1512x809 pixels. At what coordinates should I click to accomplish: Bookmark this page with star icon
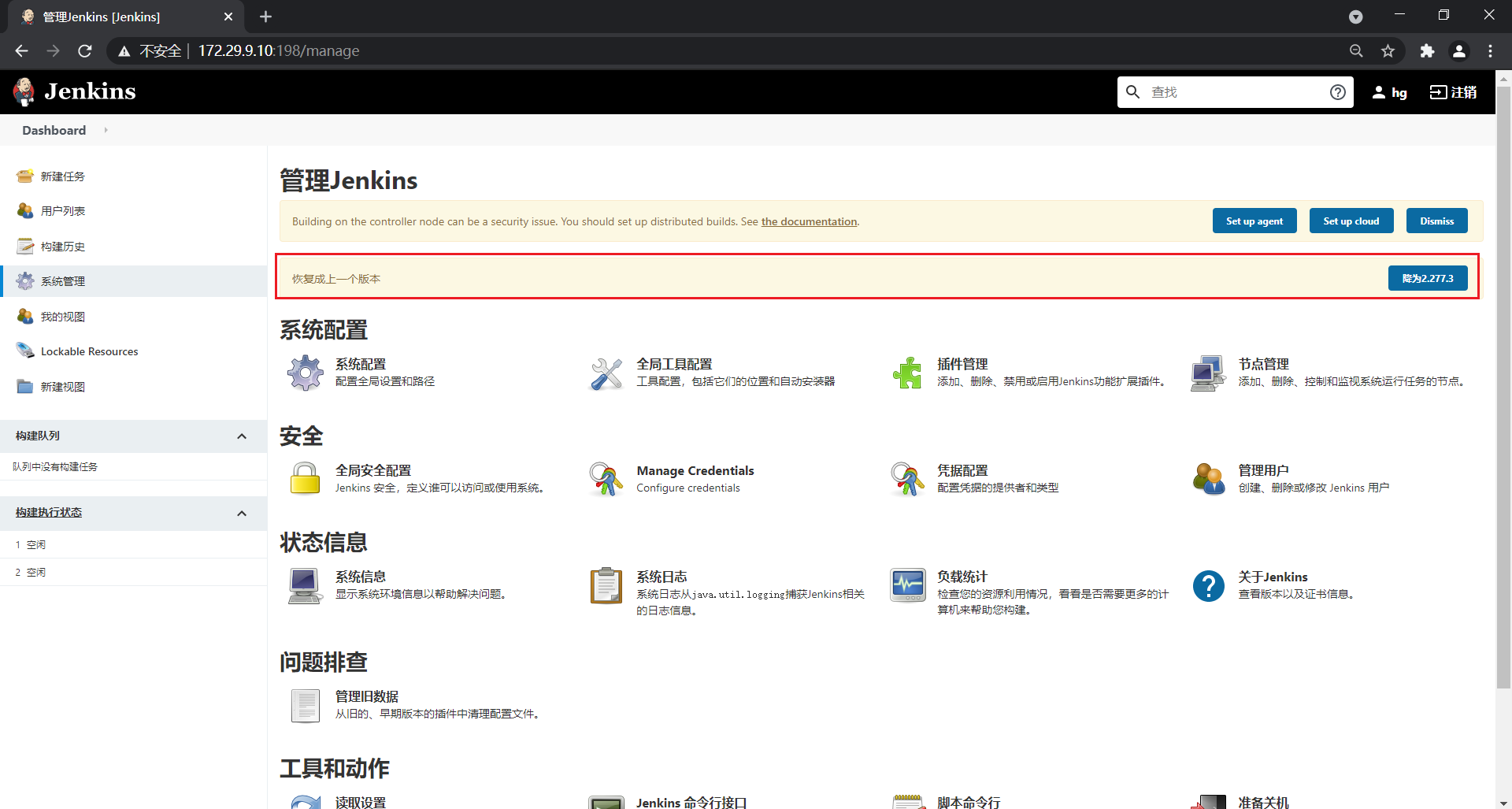1388,50
